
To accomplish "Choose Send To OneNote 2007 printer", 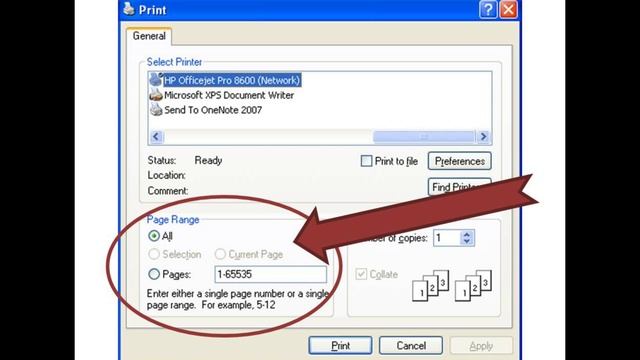I will [213, 110].
